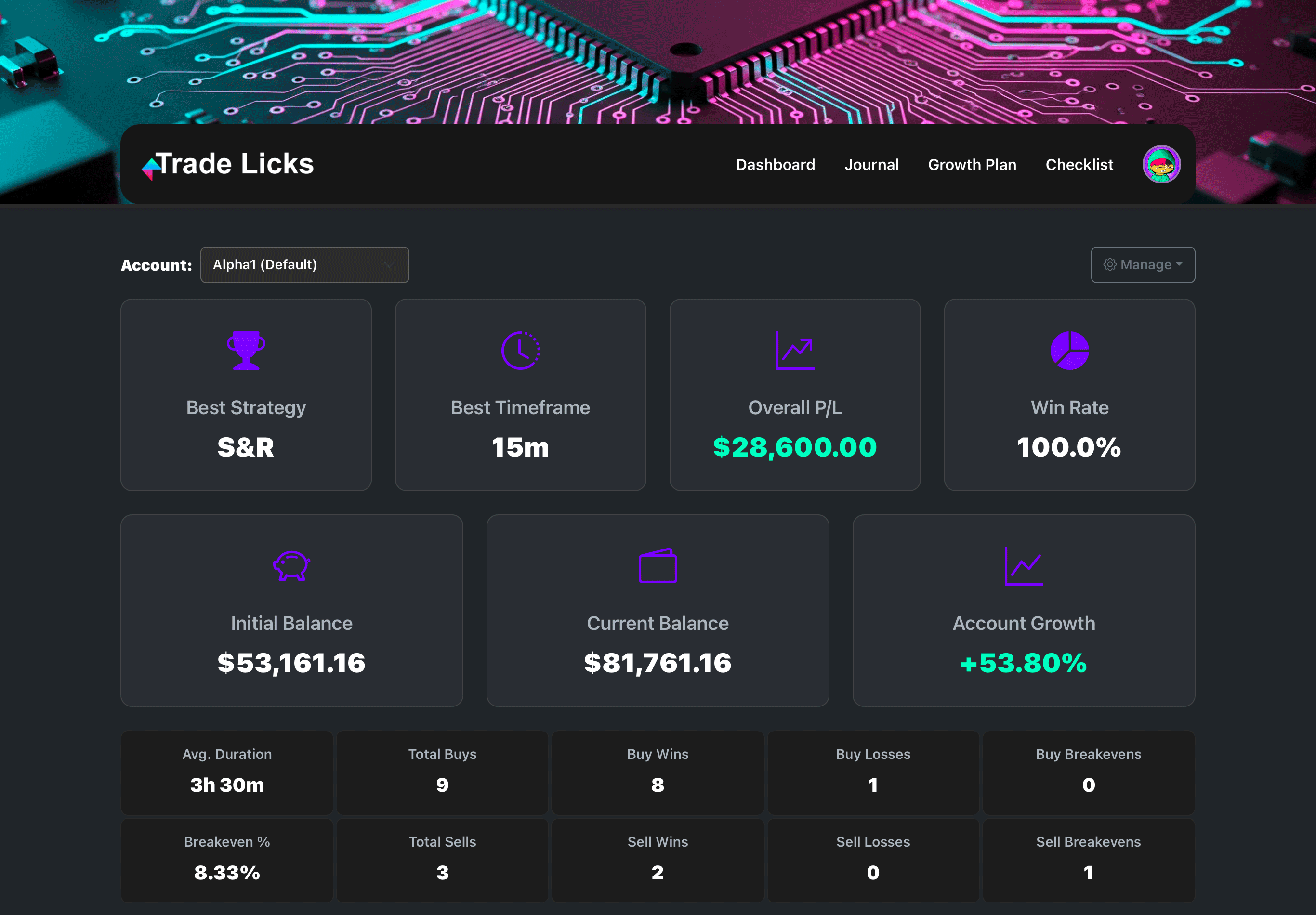Navigate to the Checklist section
The width and height of the screenshot is (1316, 915).
(x=1079, y=165)
